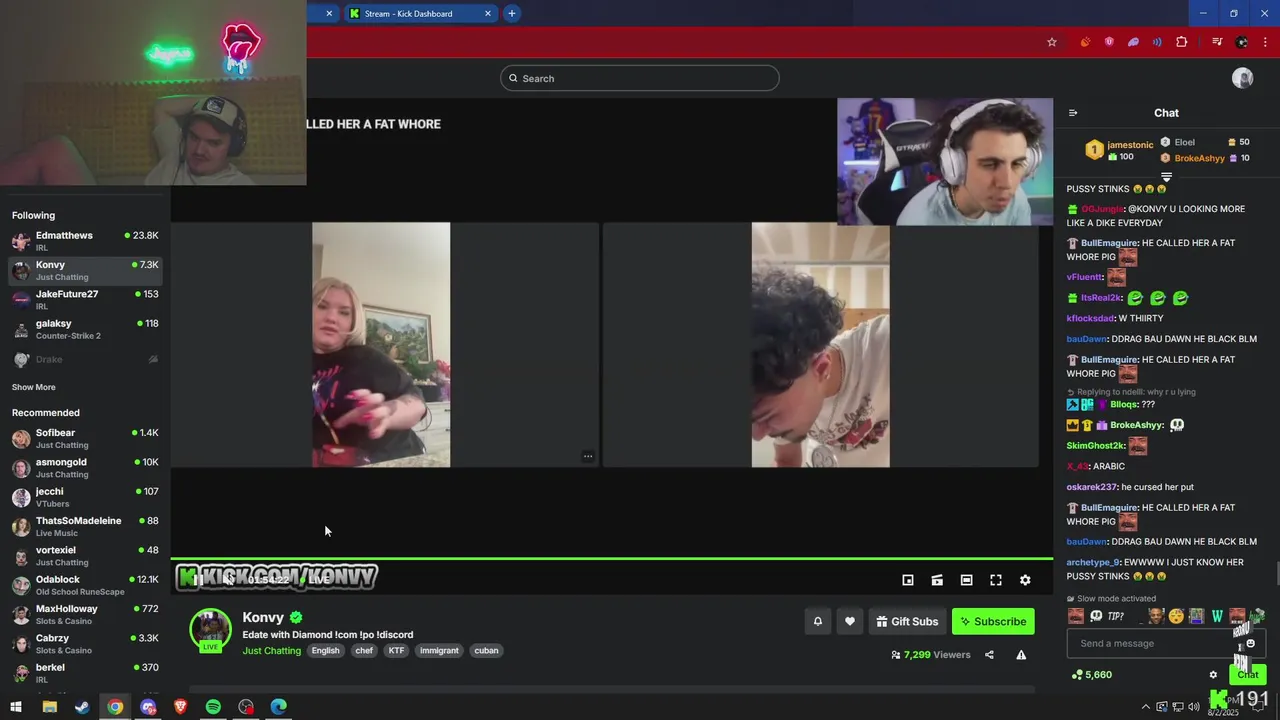The width and height of the screenshot is (1280, 720).
Task: Open chat settings gear icon
Action: click(x=1213, y=675)
